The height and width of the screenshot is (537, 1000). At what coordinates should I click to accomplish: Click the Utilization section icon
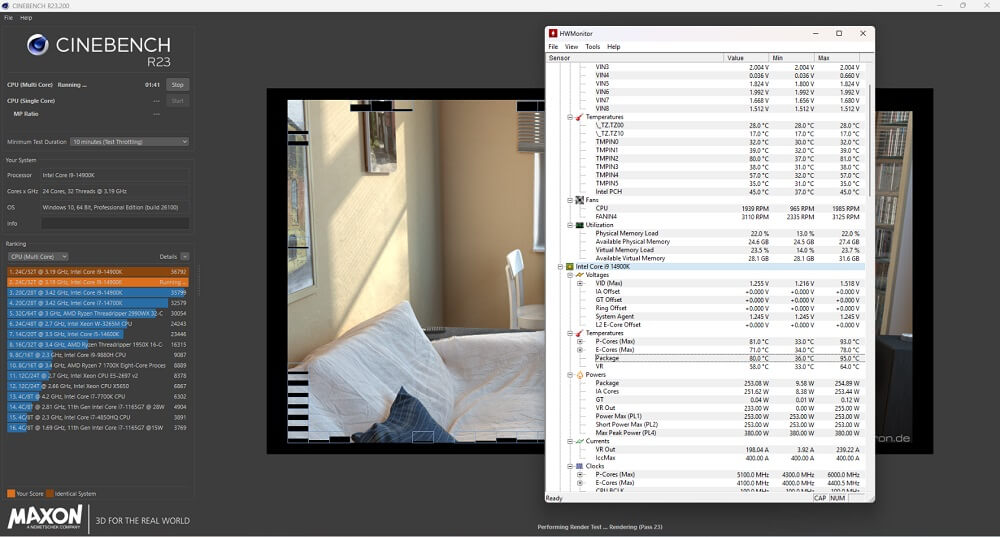pos(578,225)
